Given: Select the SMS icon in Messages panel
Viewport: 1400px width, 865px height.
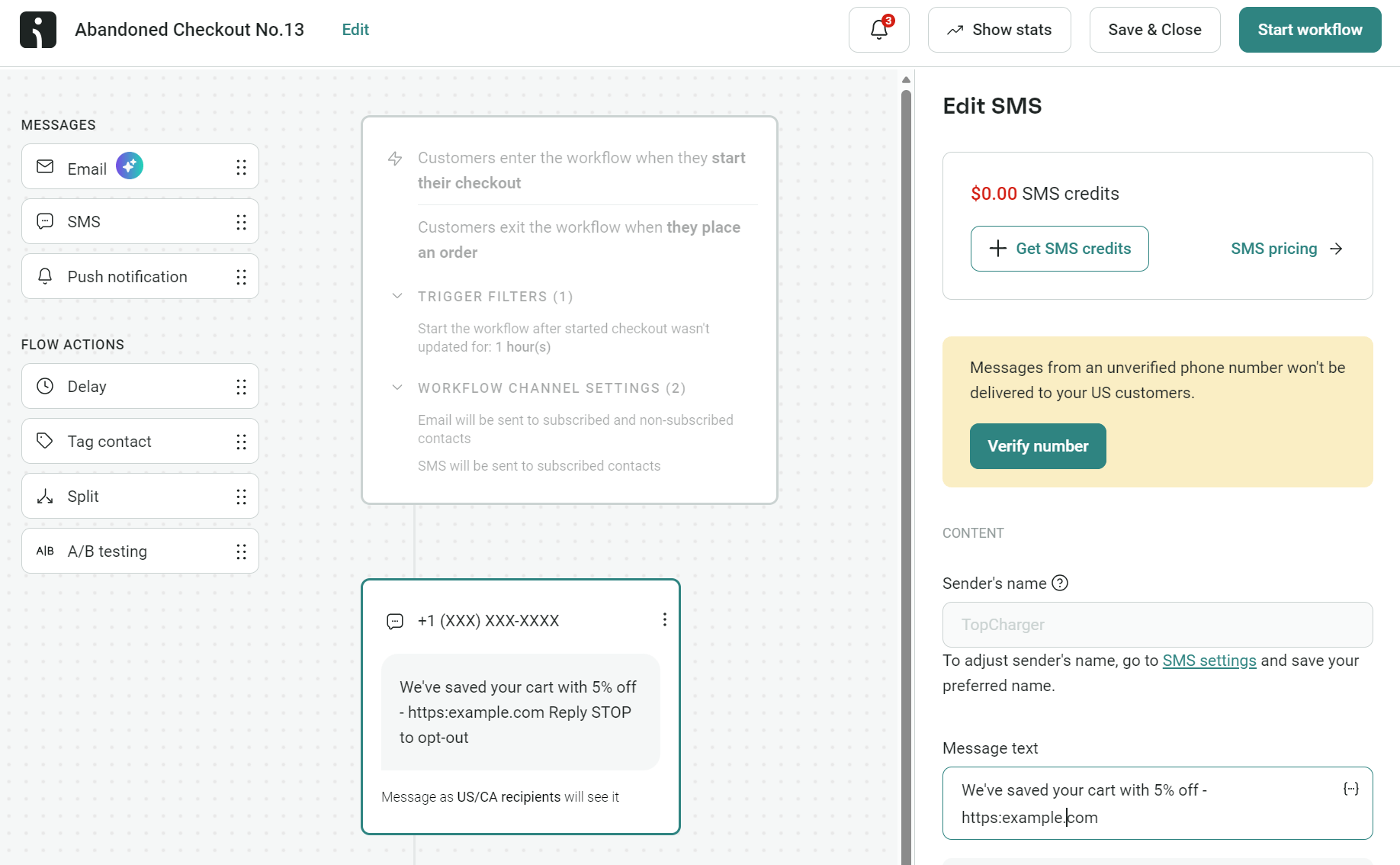Looking at the screenshot, I should pyautogui.click(x=44, y=221).
